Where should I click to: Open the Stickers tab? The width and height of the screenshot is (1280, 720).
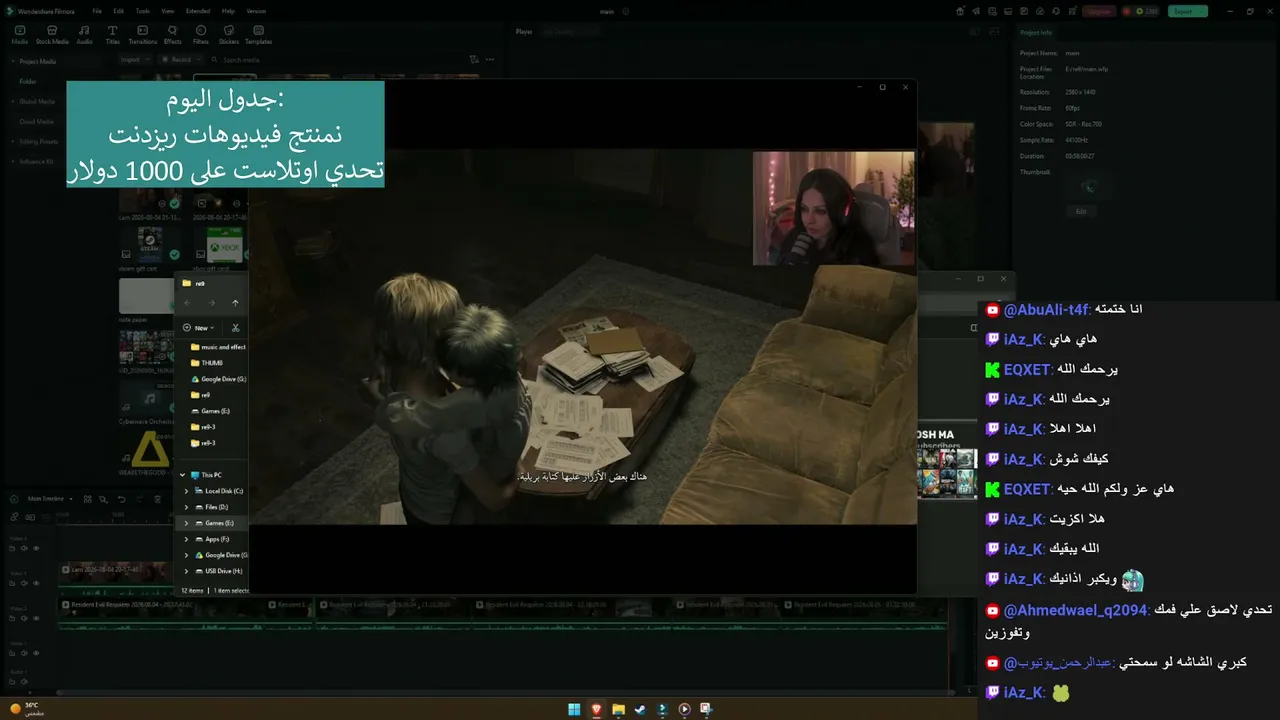(x=229, y=35)
